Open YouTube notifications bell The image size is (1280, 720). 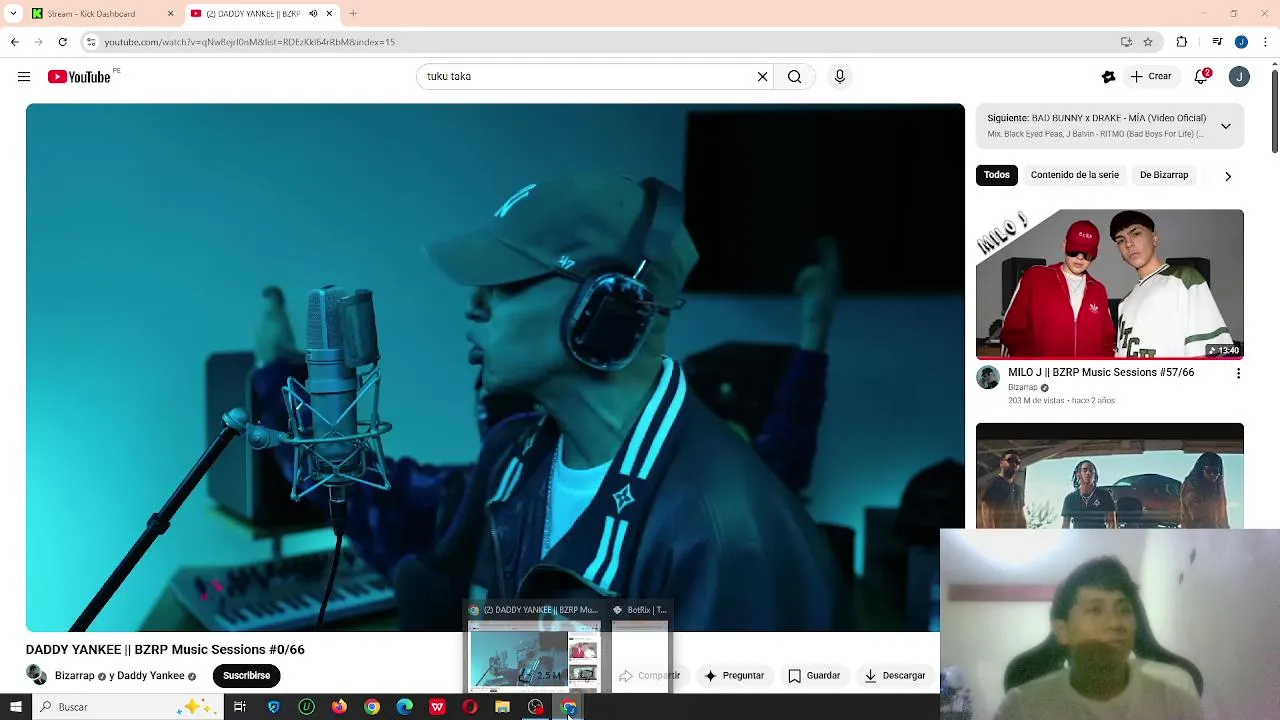(1203, 77)
